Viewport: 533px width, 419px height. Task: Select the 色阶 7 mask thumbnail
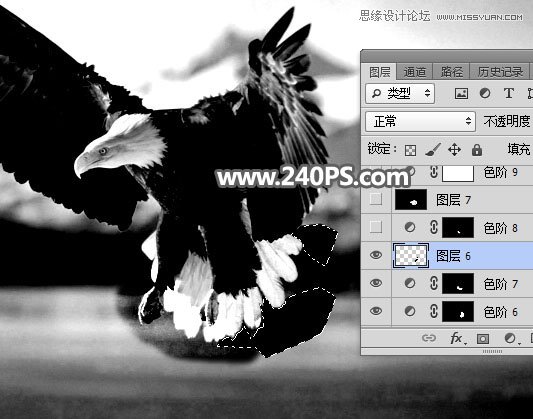[458, 283]
